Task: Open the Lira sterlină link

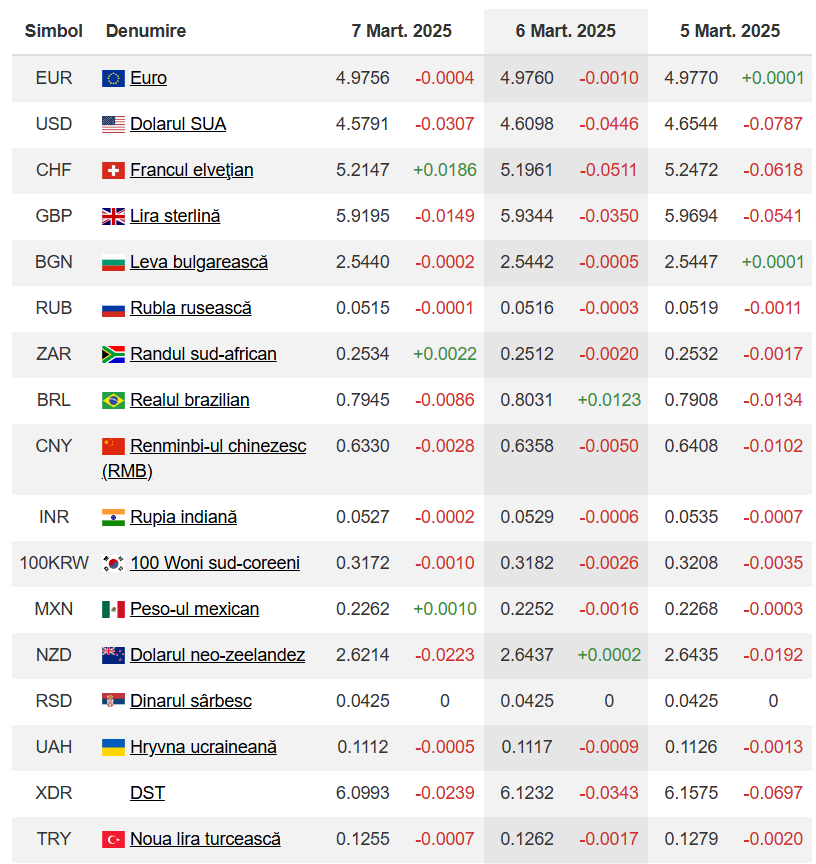Action: coord(175,216)
